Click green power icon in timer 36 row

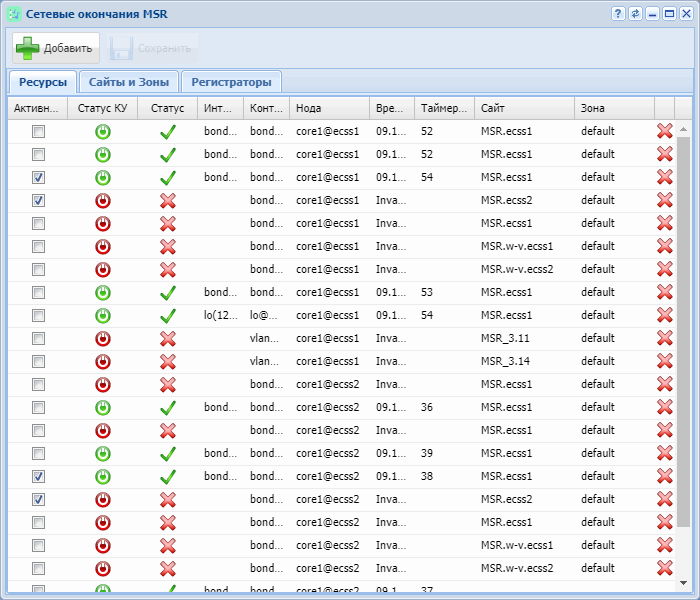tap(102, 407)
